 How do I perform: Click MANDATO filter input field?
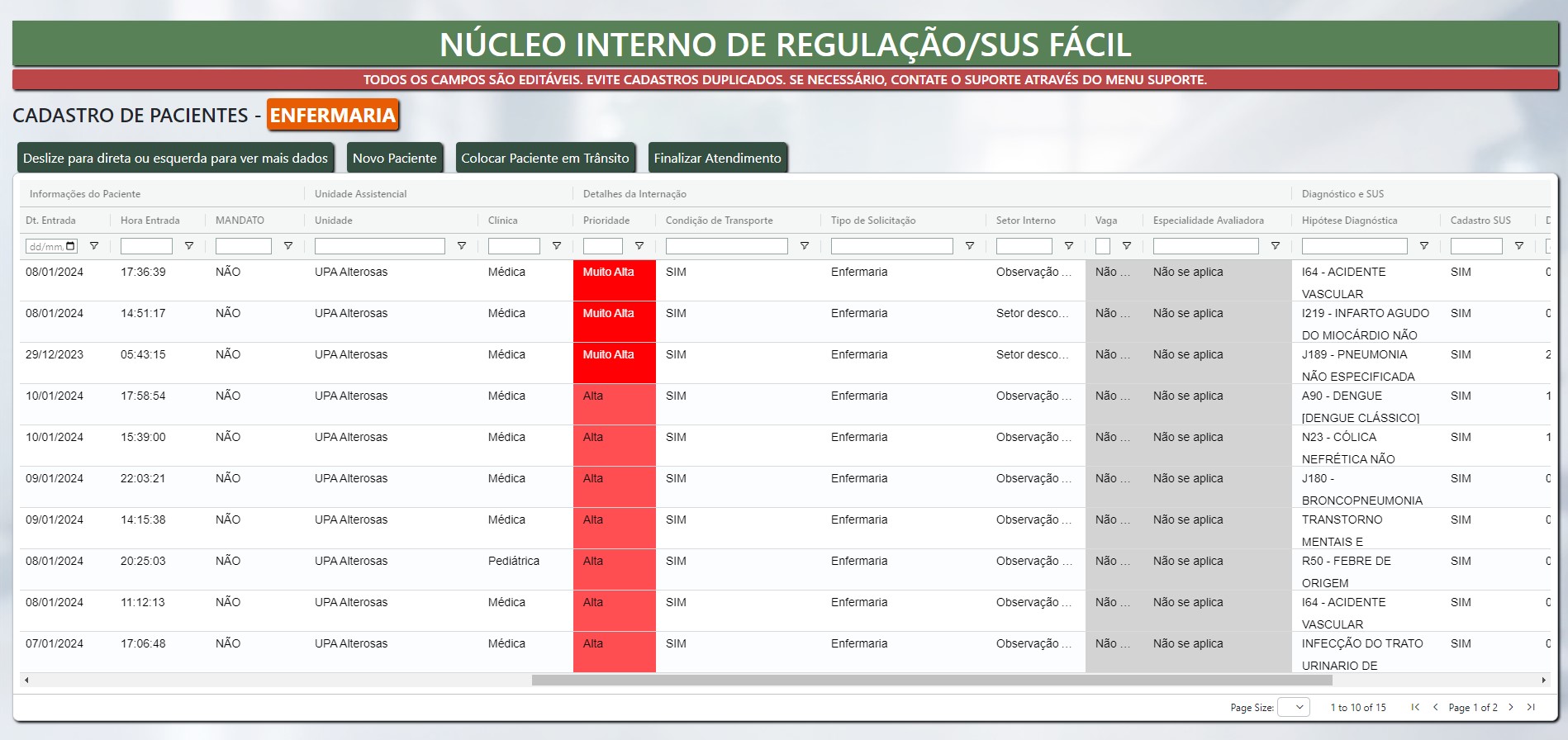point(244,246)
